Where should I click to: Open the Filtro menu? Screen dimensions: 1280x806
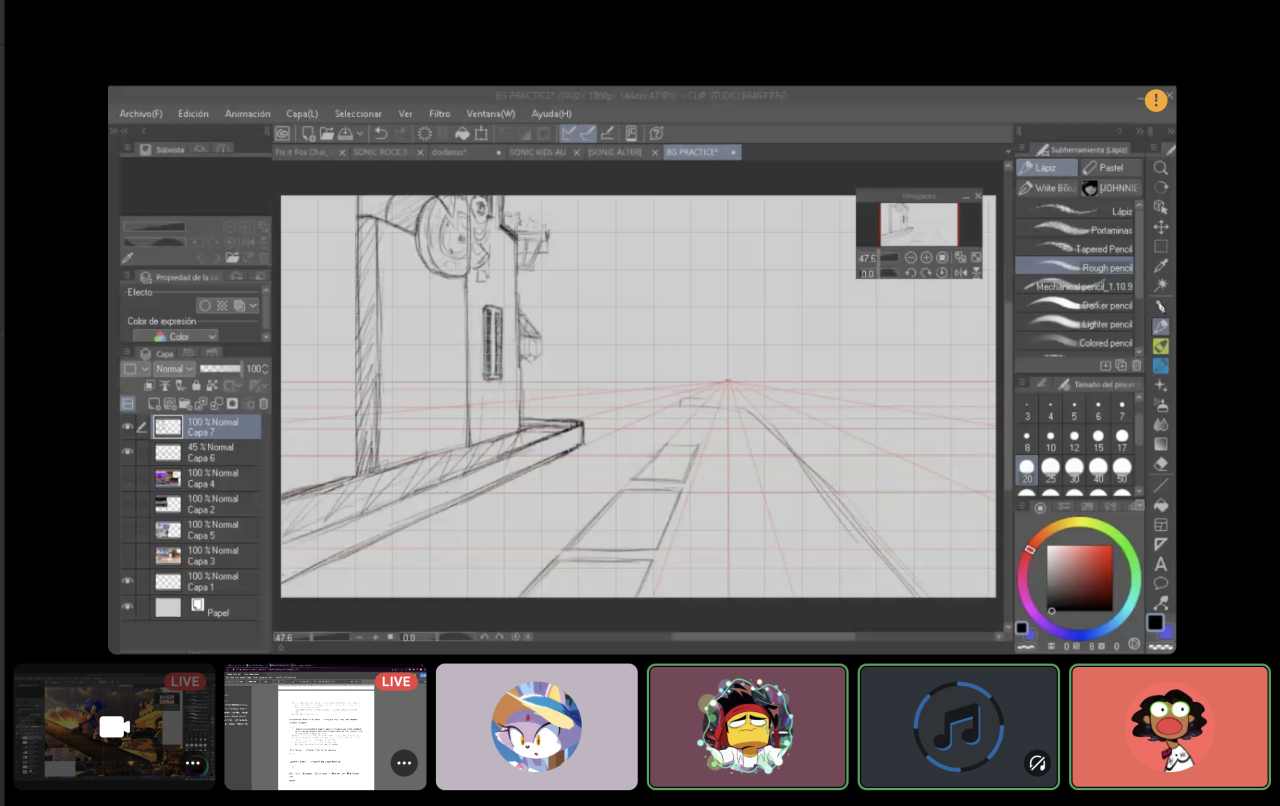point(440,114)
